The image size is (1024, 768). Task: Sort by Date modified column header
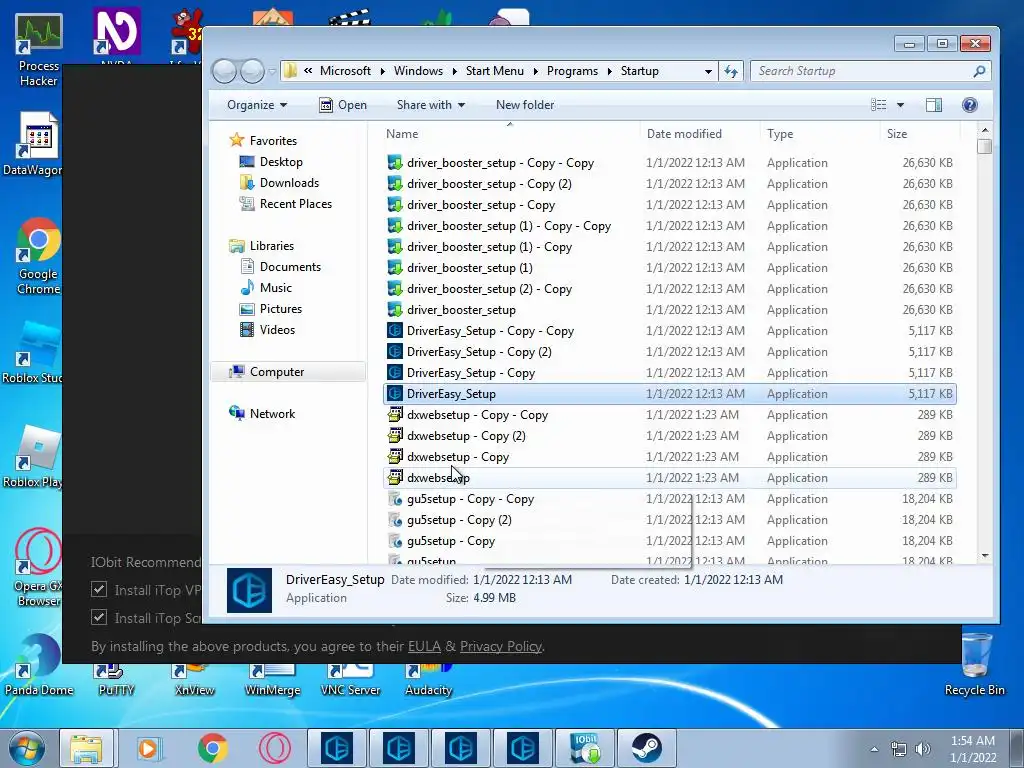pos(699,134)
